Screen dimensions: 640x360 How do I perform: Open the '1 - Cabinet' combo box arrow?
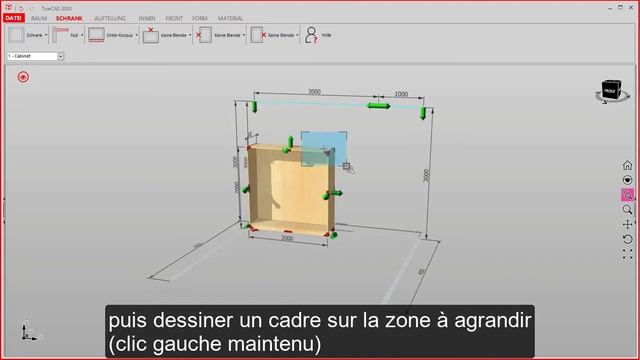click(60, 56)
